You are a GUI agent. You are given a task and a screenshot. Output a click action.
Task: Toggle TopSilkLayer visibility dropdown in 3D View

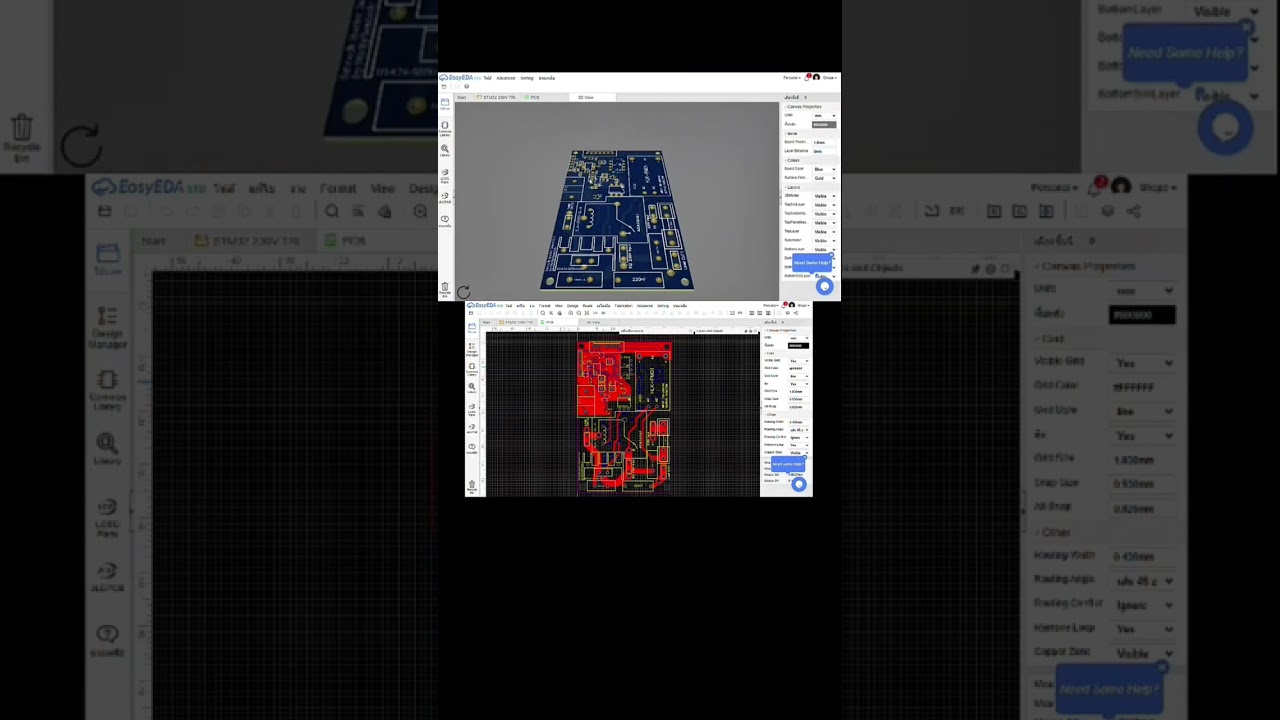824,205
